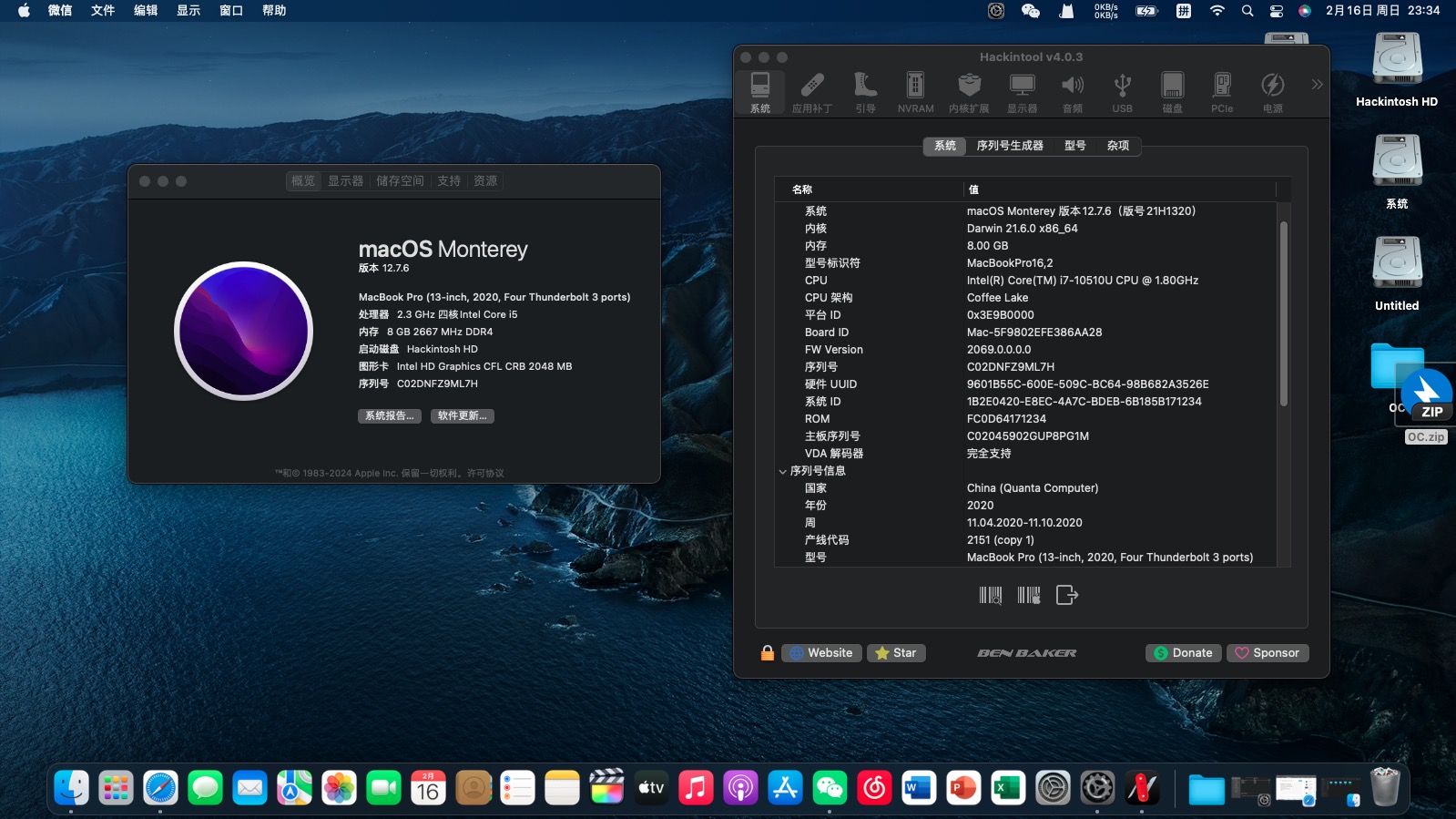Screen dimensions: 1456x819
Task: Click the Hackintool table vertical scrollbar
Action: (x=1284, y=313)
